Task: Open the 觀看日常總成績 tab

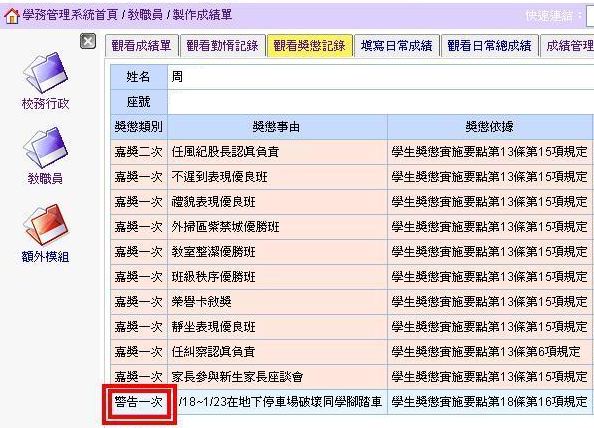Action: [489, 46]
